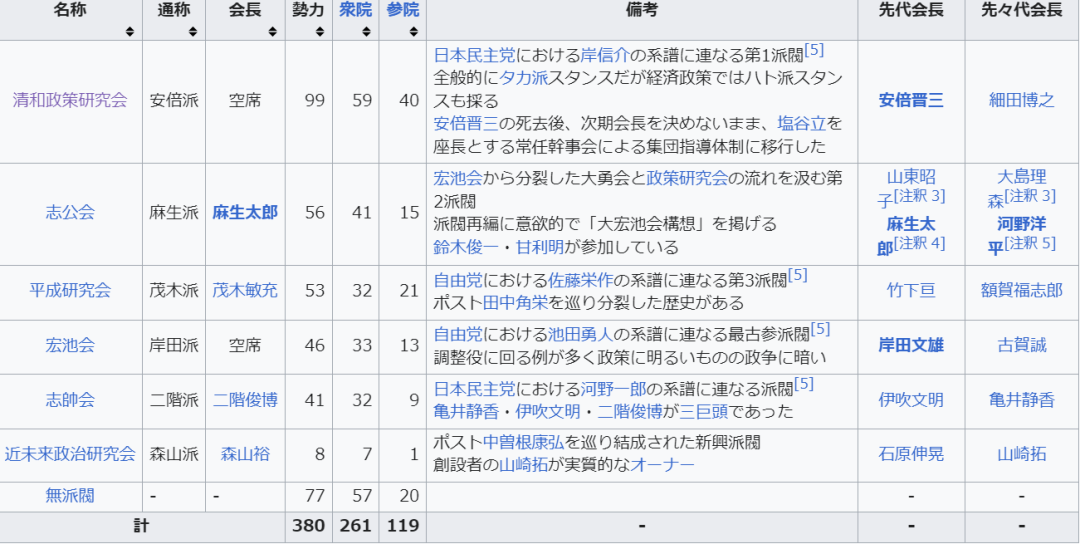Open 二階俊博 link in 会長 column
Screen dimensions: 1080x544
(x=245, y=400)
